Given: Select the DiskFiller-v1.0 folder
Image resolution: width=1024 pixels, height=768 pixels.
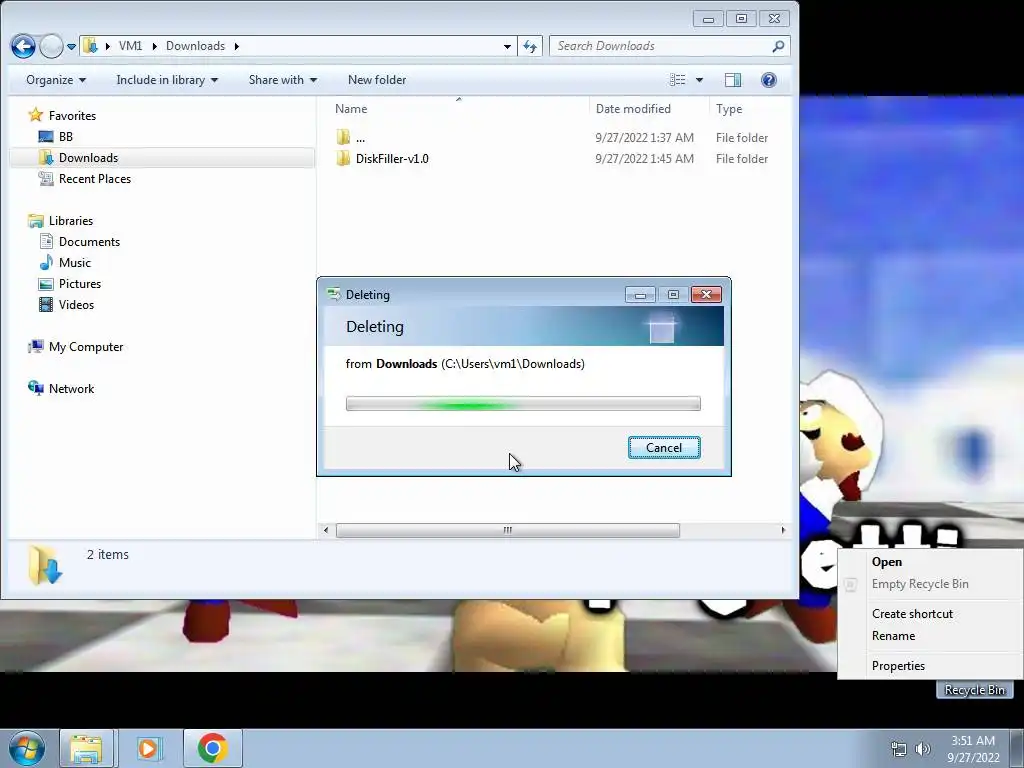Looking at the screenshot, I should pos(392,159).
